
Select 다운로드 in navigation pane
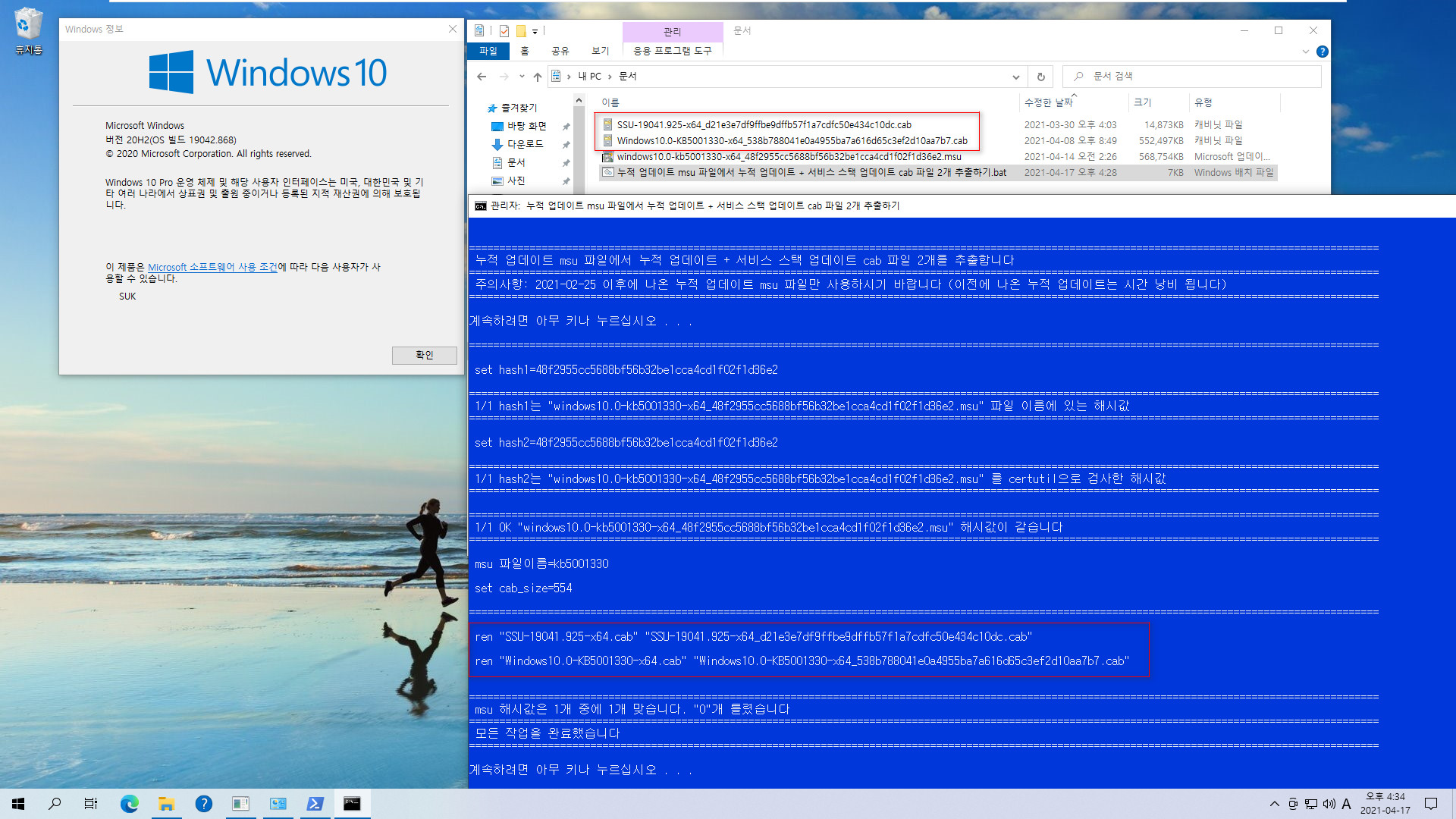[525, 144]
